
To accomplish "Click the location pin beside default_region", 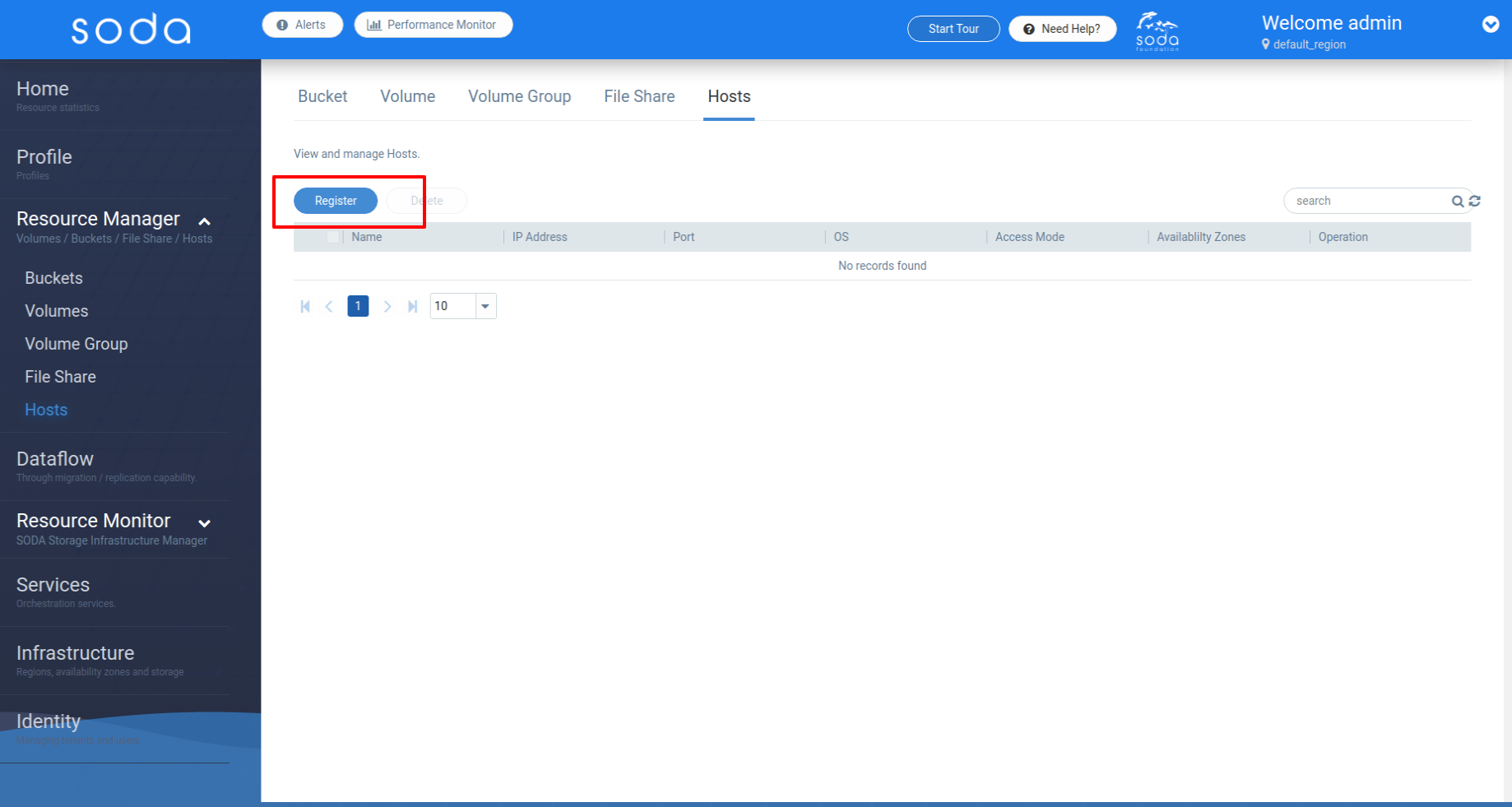I will 1266,44.
